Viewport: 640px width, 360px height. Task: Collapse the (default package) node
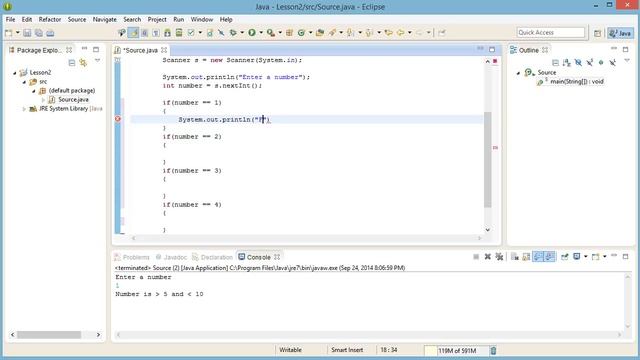point(33,91)
